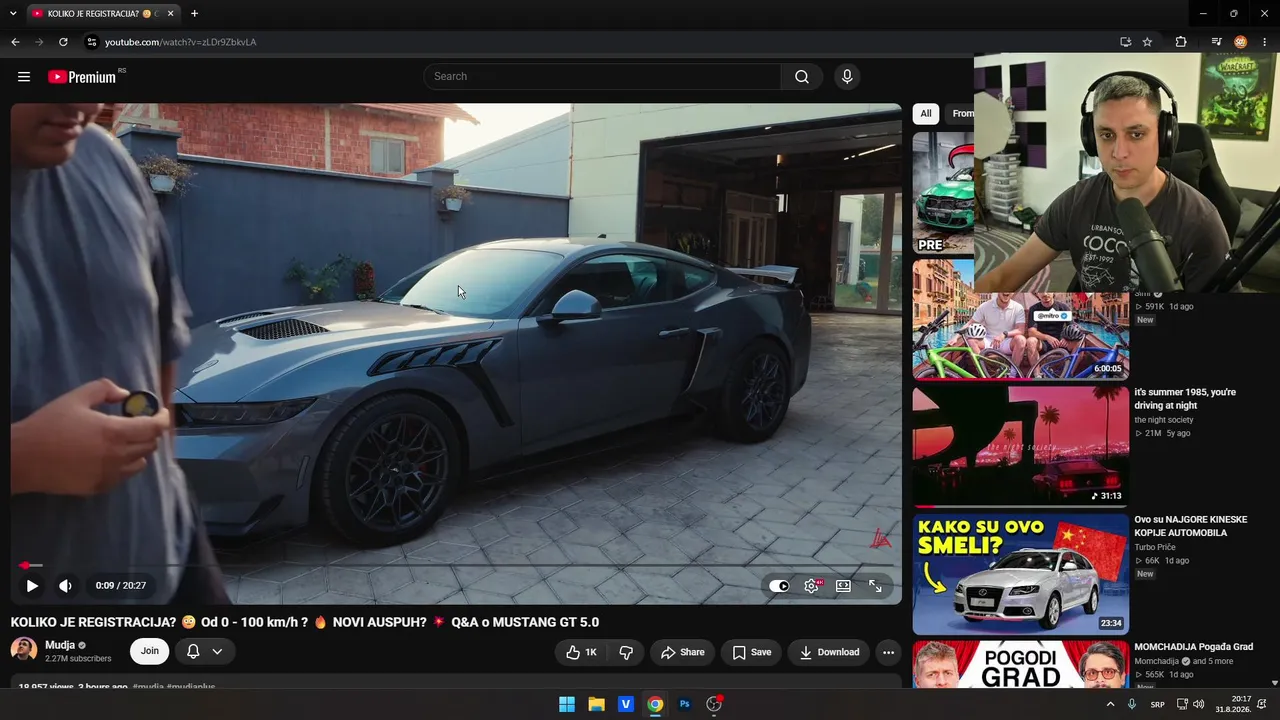
Task: Toggle the autoplay switch
Action: pyautogui.click(x=779, y=586)
